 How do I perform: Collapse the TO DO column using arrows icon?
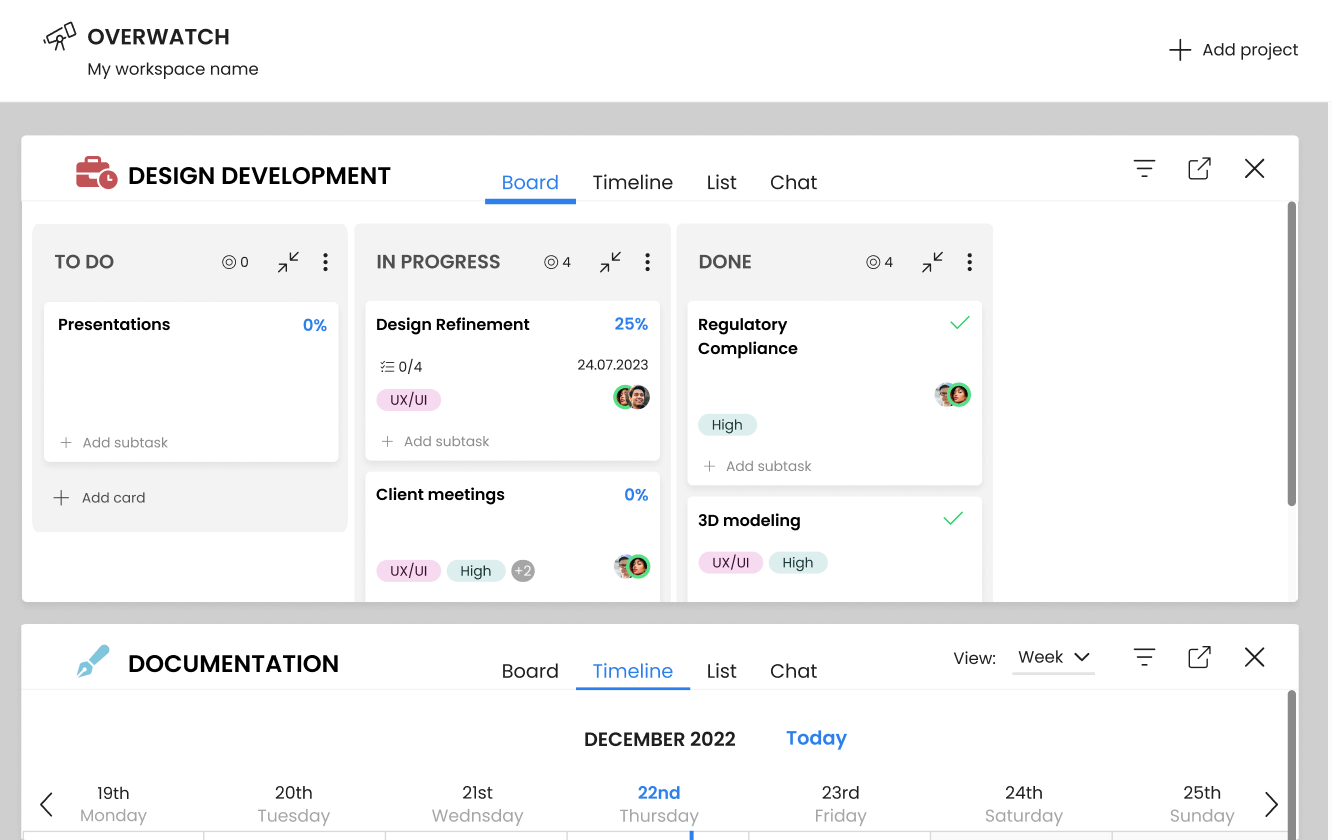[288, 262]
